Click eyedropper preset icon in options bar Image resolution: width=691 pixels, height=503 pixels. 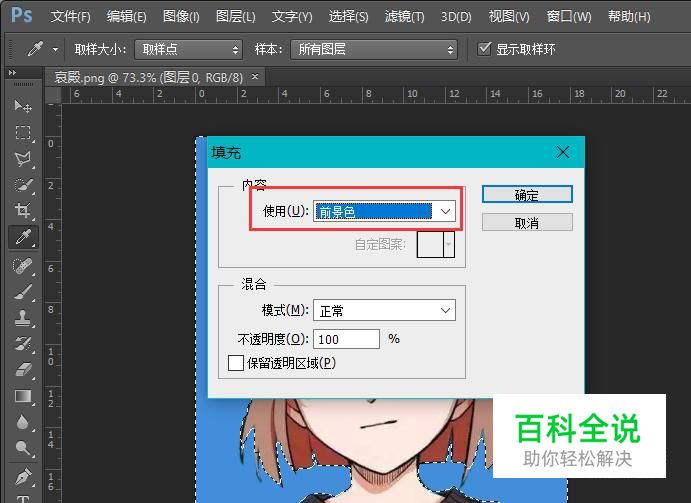tap(35, 49)
